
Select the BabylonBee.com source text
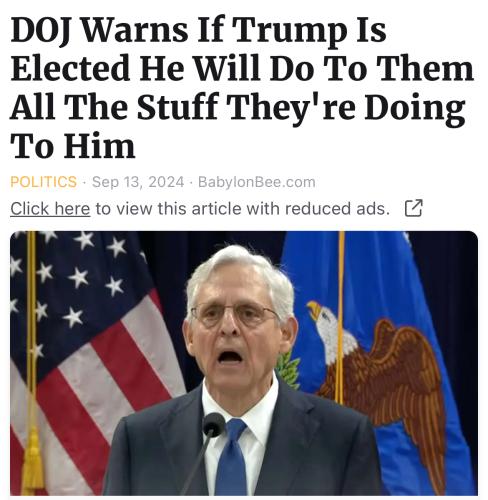[257, 182]
